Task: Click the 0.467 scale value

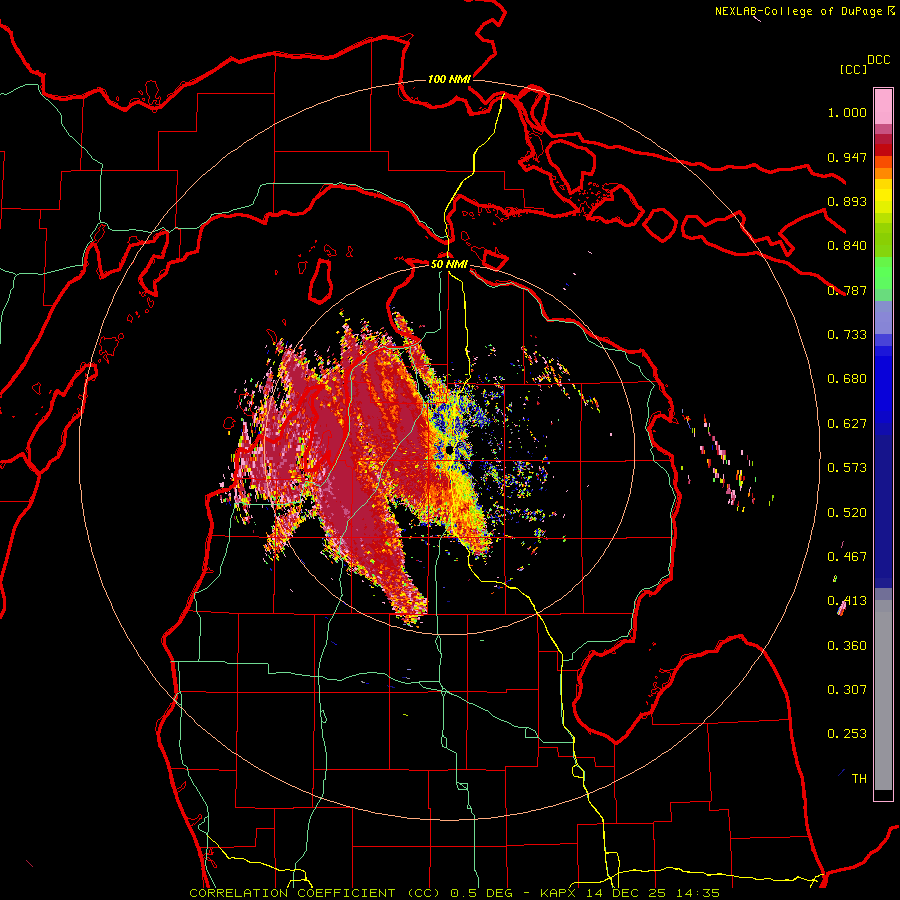Action: 847,557
